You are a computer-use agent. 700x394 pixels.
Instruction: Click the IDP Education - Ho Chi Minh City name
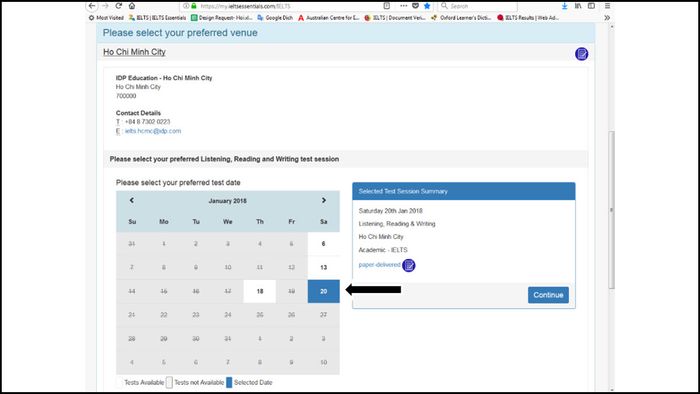(164, 78)
